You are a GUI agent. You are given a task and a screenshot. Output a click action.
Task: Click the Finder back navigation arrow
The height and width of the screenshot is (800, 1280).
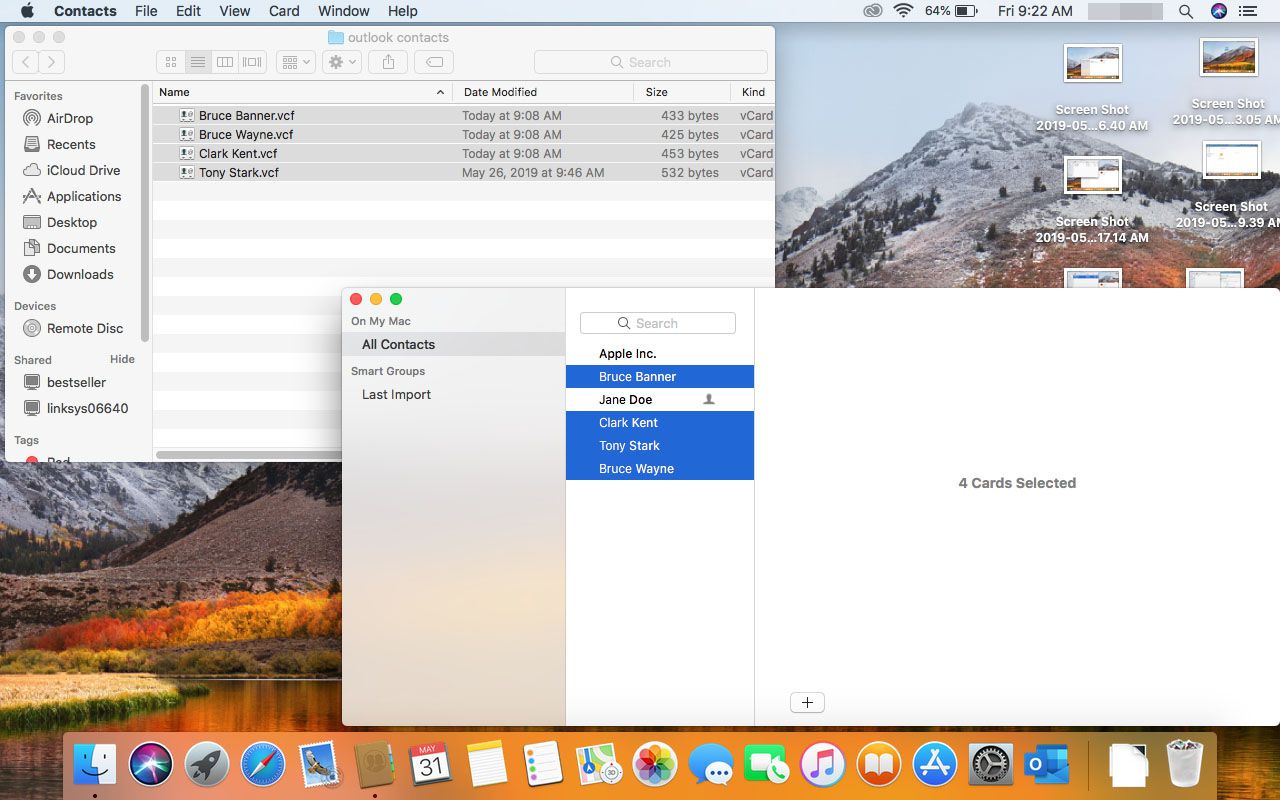[x=26, y=62]
